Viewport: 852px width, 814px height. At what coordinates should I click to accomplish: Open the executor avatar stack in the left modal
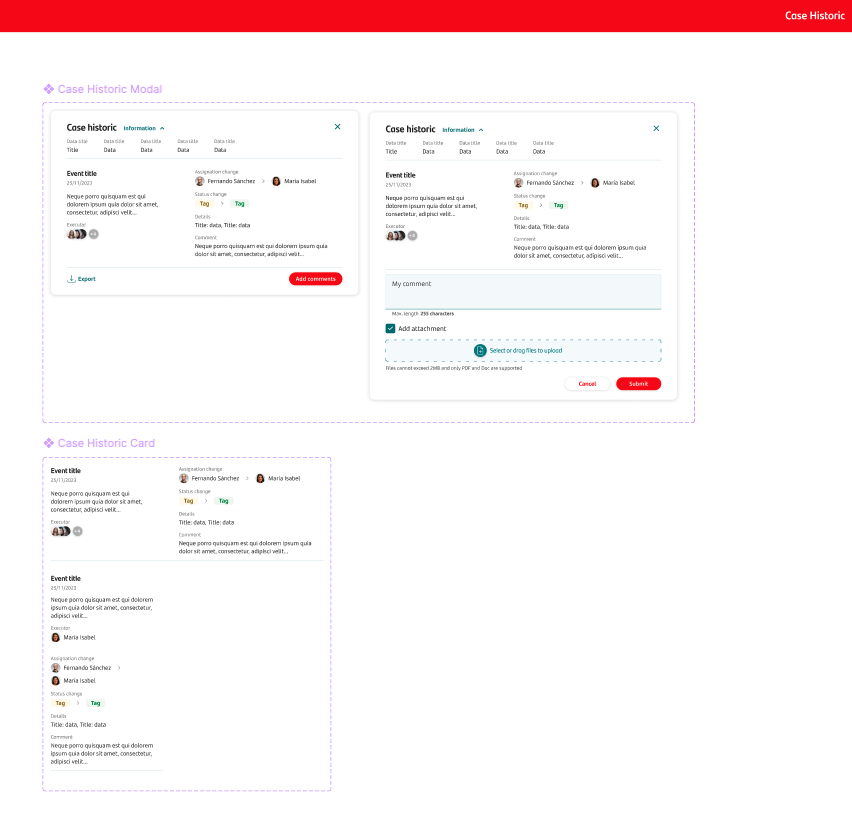click(77, 234)
